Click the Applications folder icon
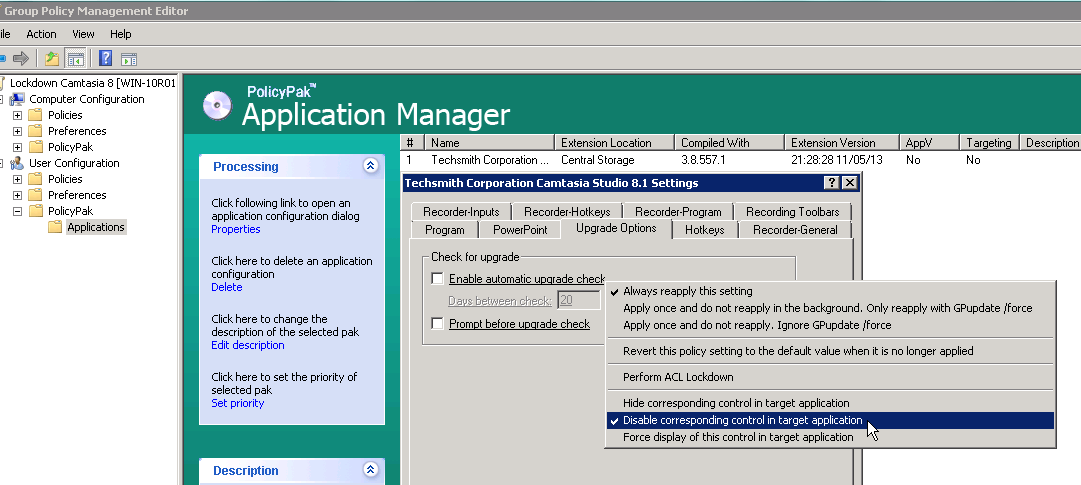The height and width of the screenshot is (485, 1081). (55, 227)
